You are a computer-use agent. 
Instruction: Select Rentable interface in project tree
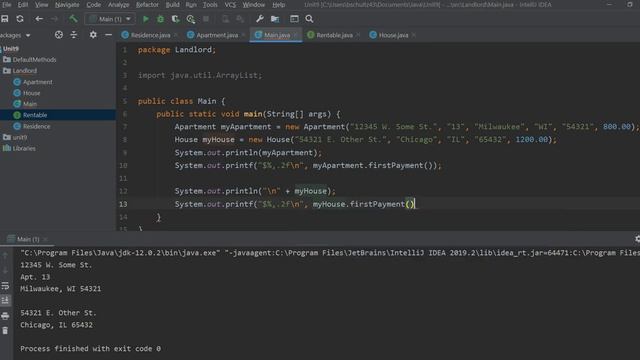click(30, 115)
